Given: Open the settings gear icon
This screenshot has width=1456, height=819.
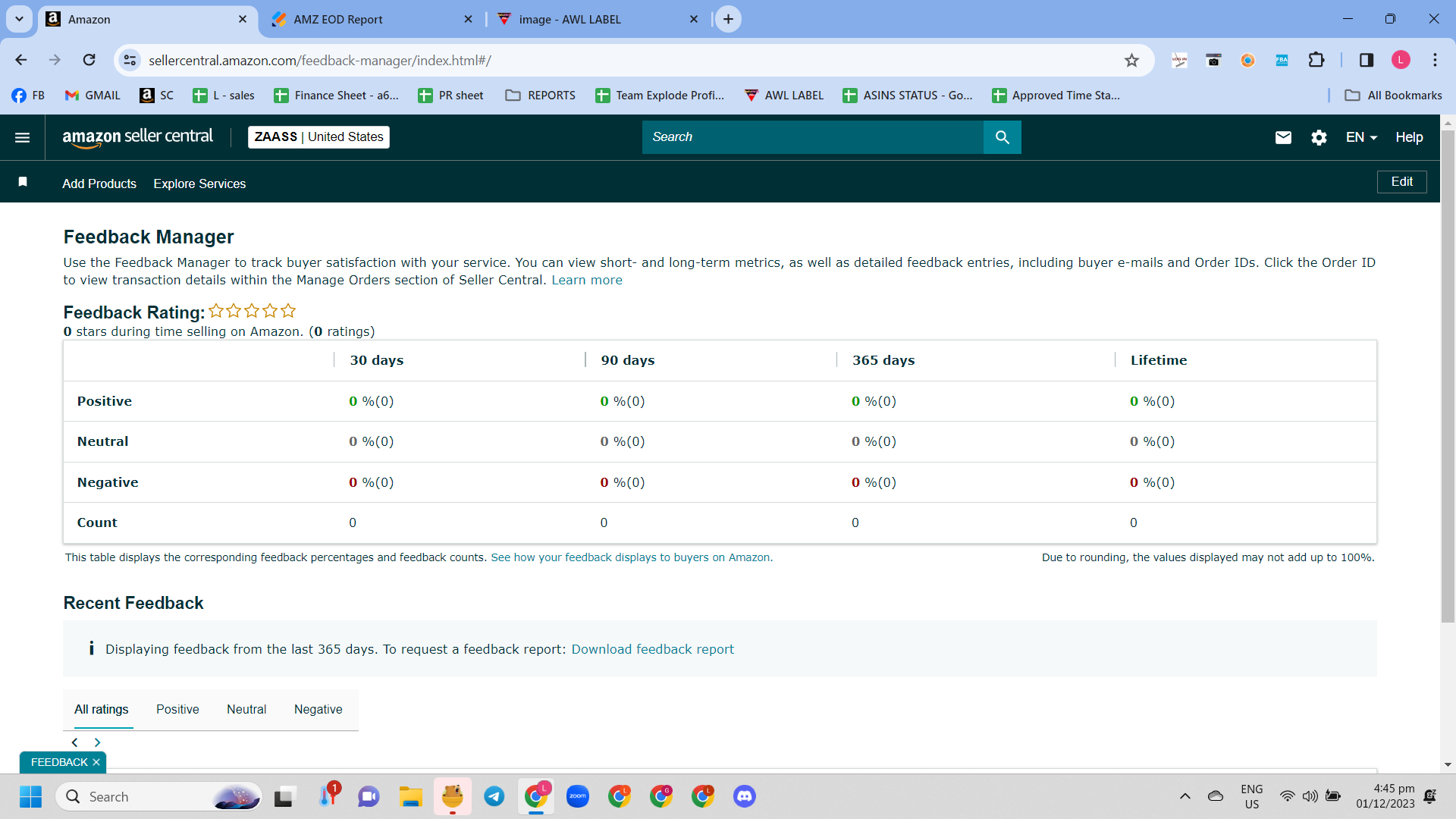Looking at the screenshot, I should click(1319, 137).
